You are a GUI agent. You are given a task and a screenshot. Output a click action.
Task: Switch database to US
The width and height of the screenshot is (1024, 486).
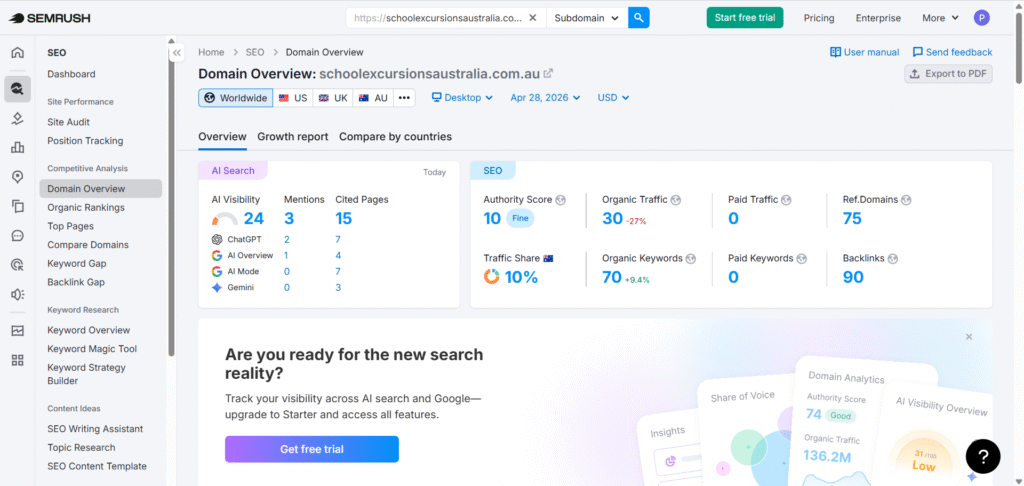(293, 98)
